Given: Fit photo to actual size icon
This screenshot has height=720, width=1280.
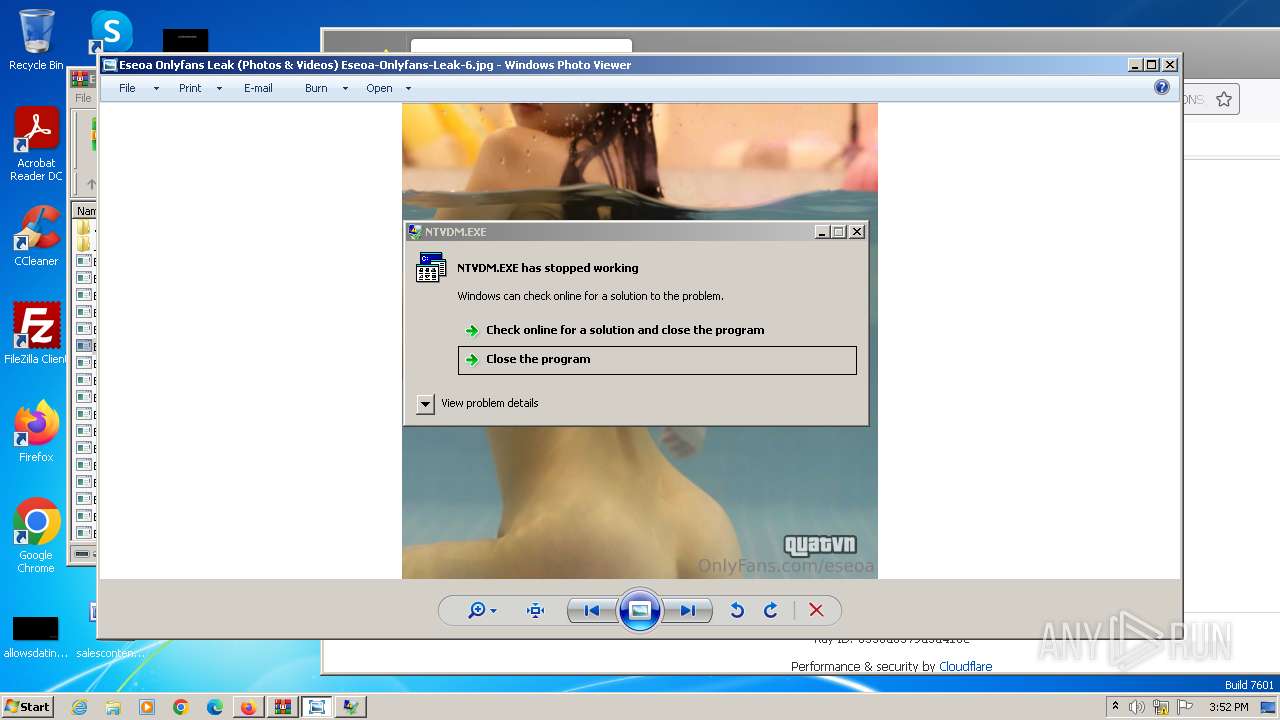Looking at the screenshot, I should (x=536, y=610).
